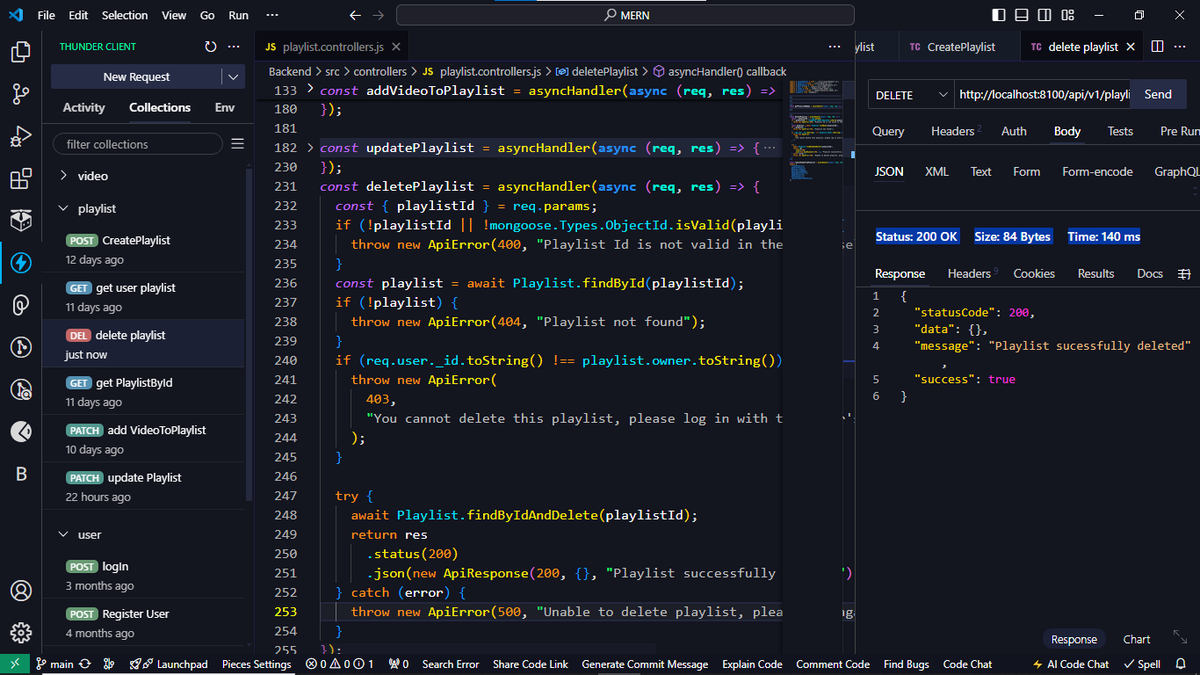The height and width of the screenshot is (675, 1200).
Task: Collapse the user collection
Action: [x=64, y=535]
